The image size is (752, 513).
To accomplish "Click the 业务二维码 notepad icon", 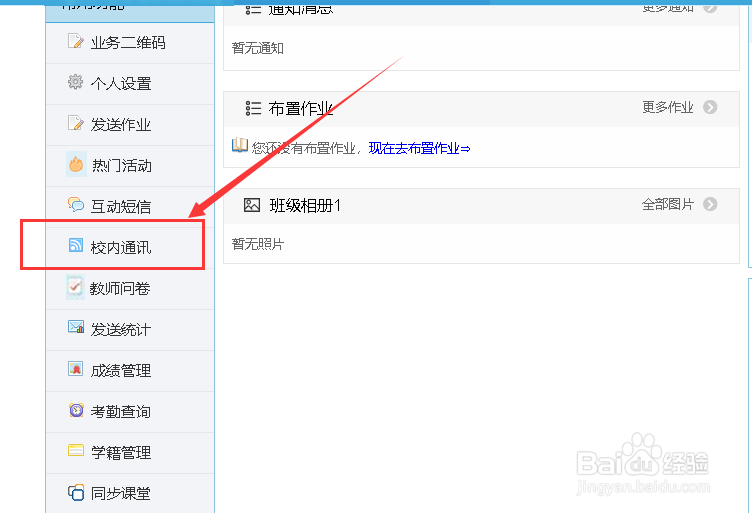I will (x=75, y=42).
